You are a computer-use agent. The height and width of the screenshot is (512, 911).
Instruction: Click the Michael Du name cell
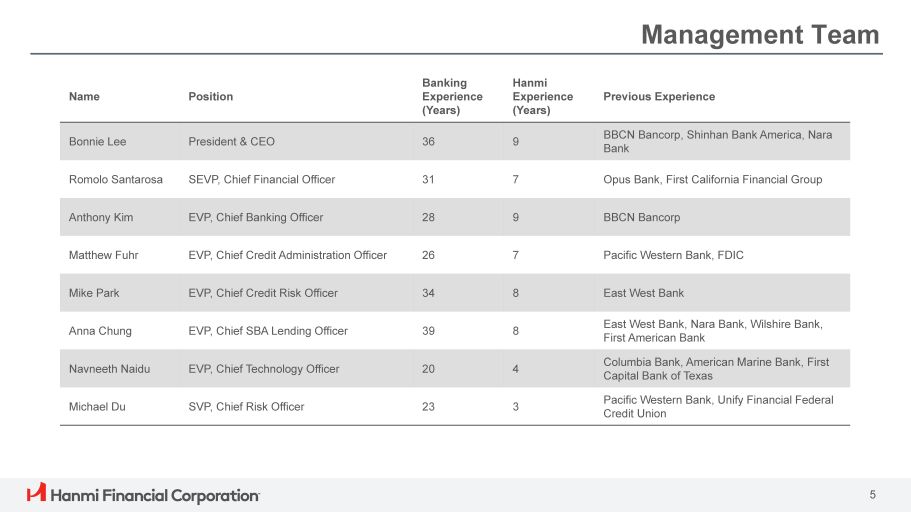[x=97, y=408]
